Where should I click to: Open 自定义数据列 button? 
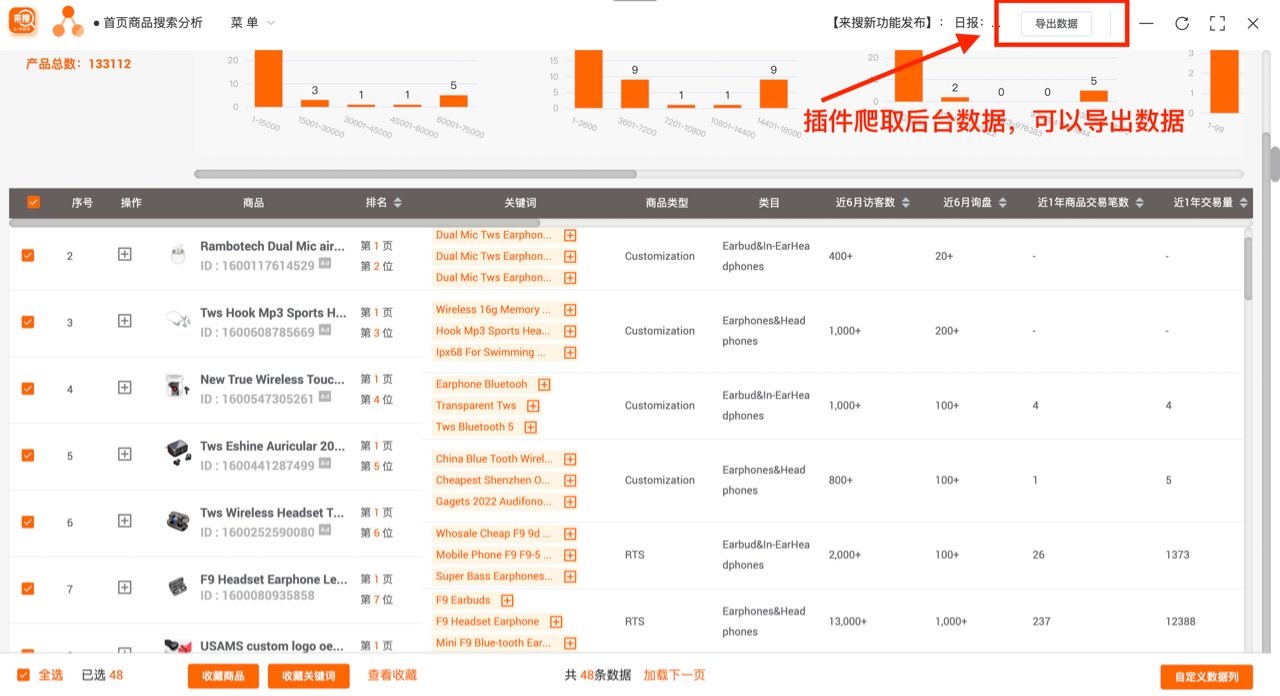[1206, 677]
